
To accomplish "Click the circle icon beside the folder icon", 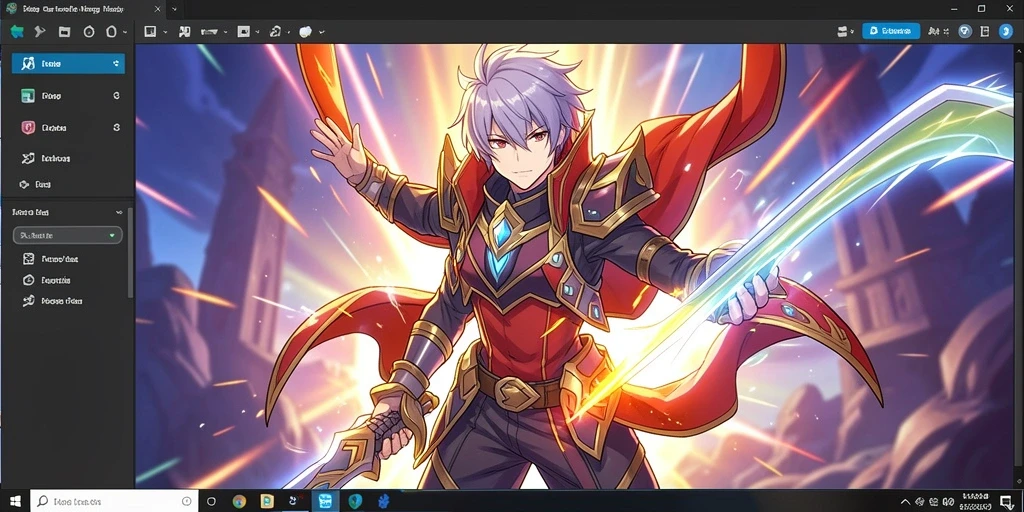I will click(x=89, y=31).
